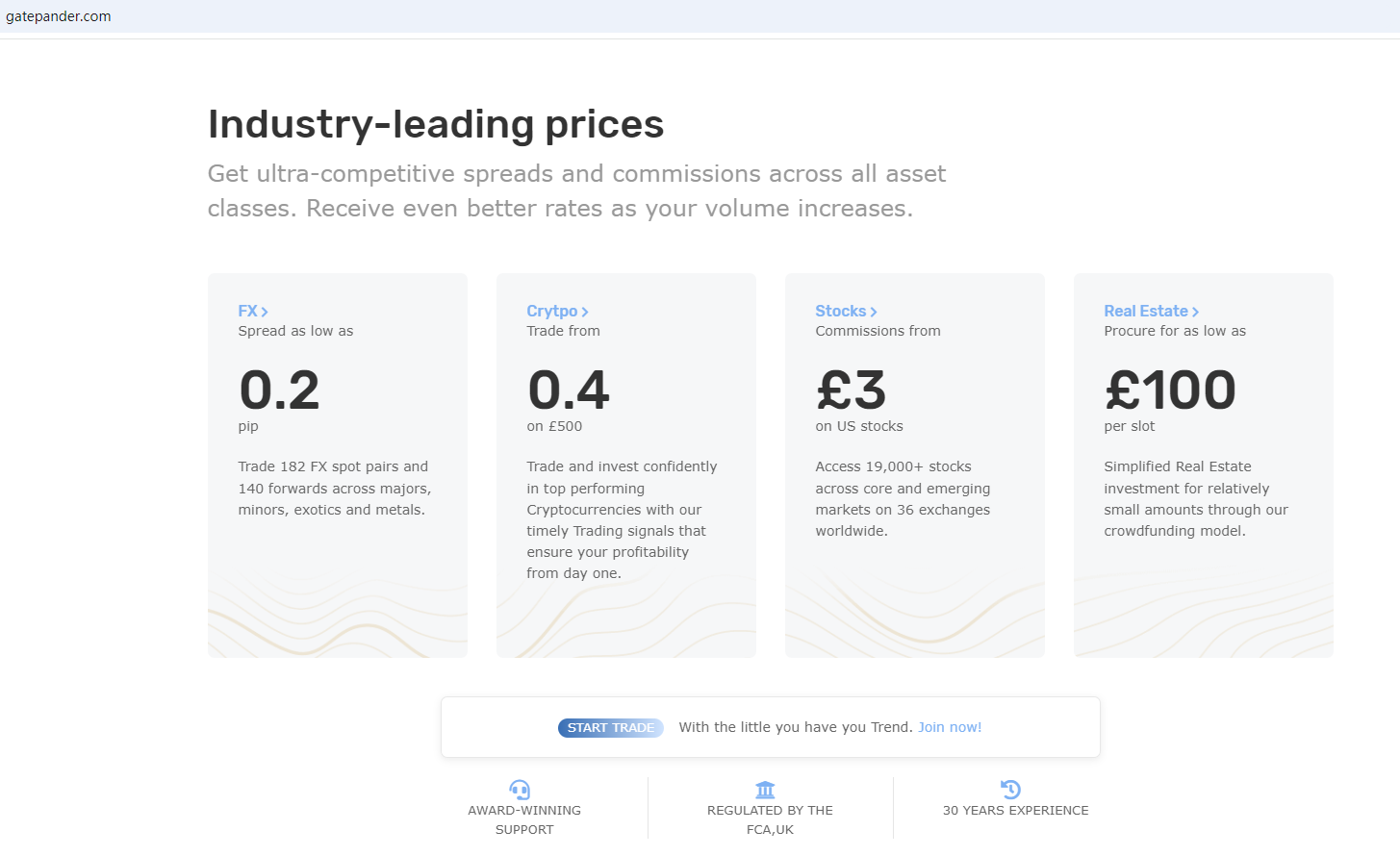Click the 0.4 crypto trade figure
Viewport: 1400px width, 856px height.
tap(569, 390)
